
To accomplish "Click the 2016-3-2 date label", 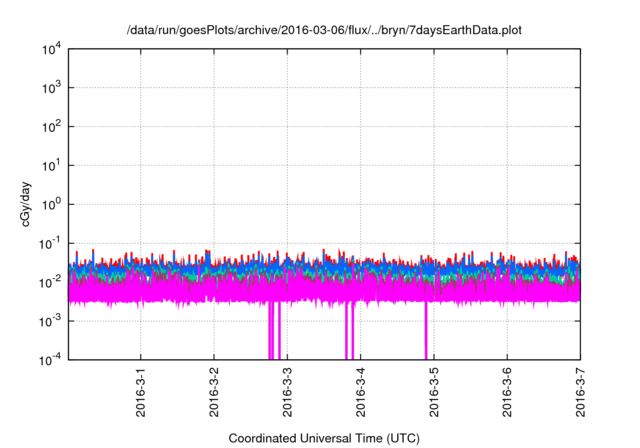I will point(214,392).
